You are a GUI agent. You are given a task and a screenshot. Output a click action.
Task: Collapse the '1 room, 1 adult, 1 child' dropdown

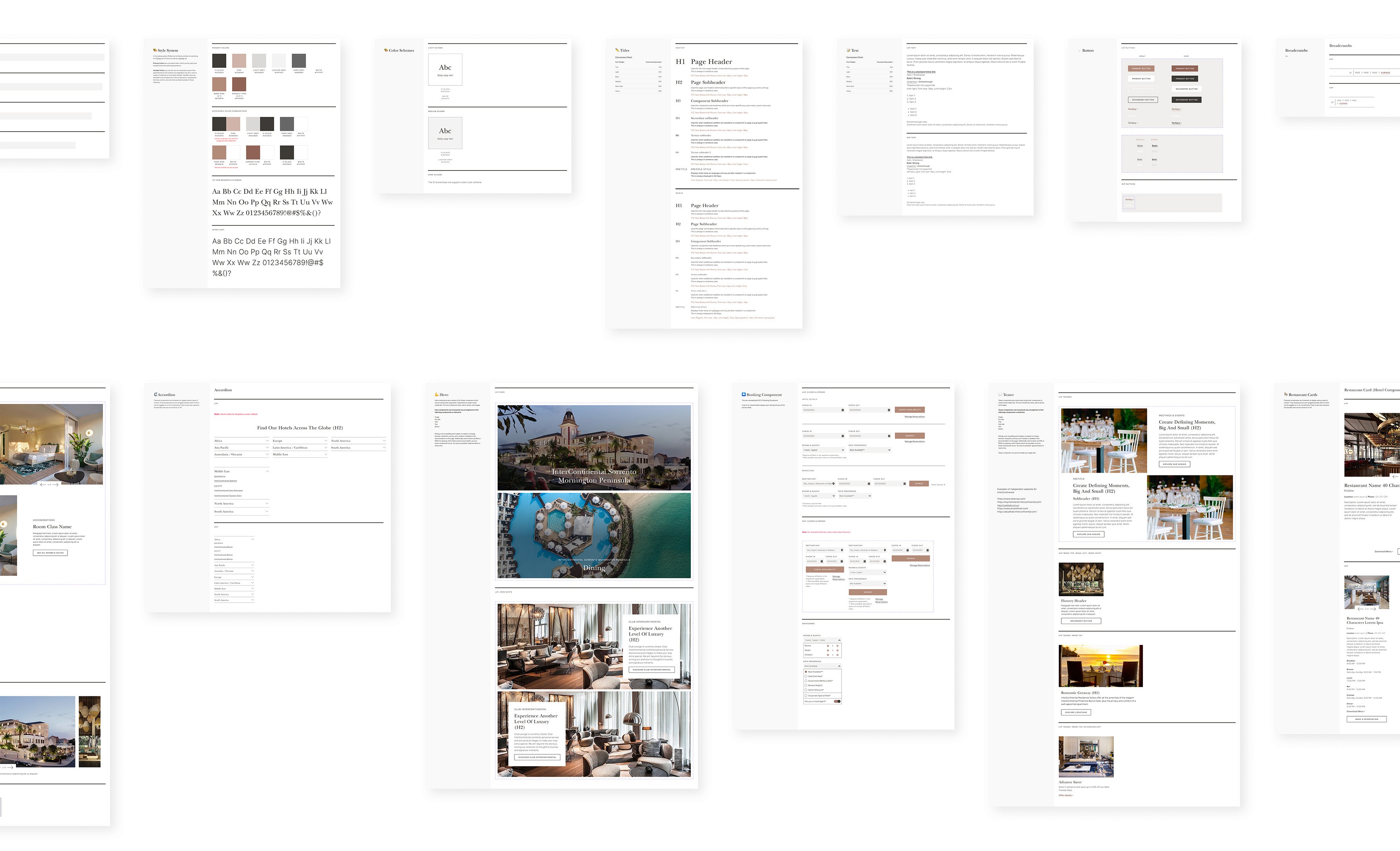point(839,640)
